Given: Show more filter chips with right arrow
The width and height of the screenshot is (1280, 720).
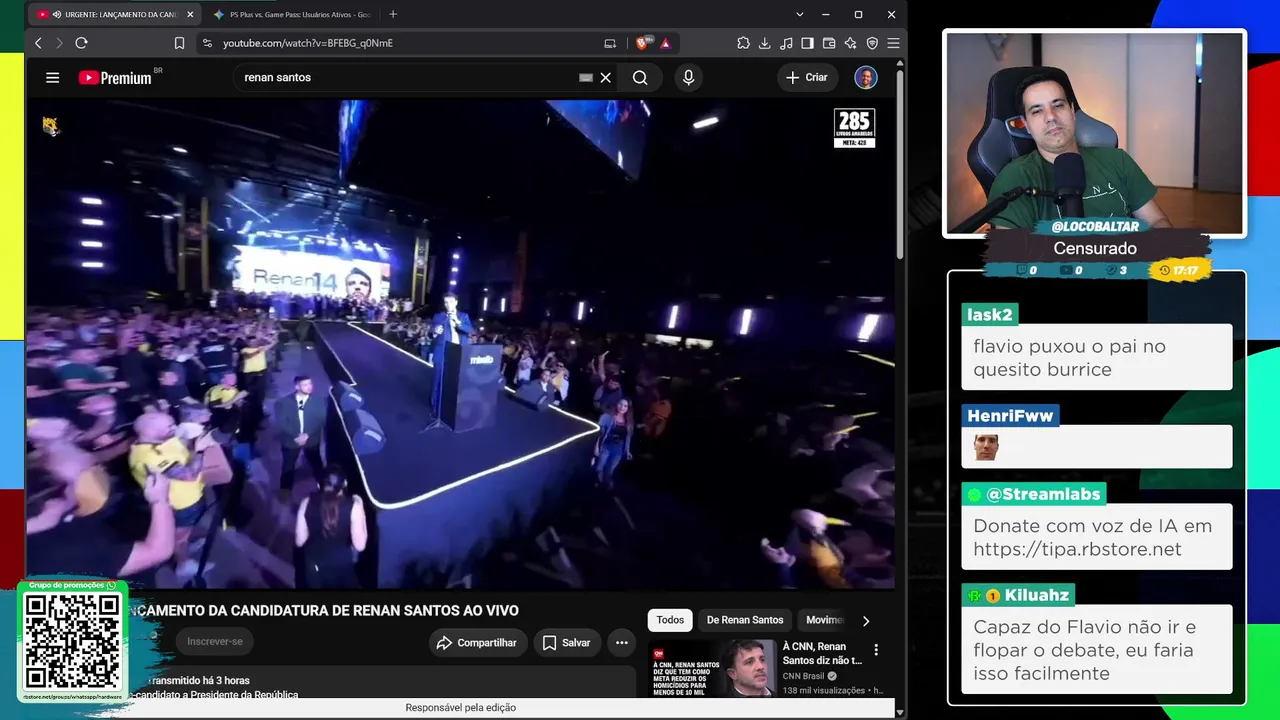Looking at the screenshot, I should (x=866, y=620).
